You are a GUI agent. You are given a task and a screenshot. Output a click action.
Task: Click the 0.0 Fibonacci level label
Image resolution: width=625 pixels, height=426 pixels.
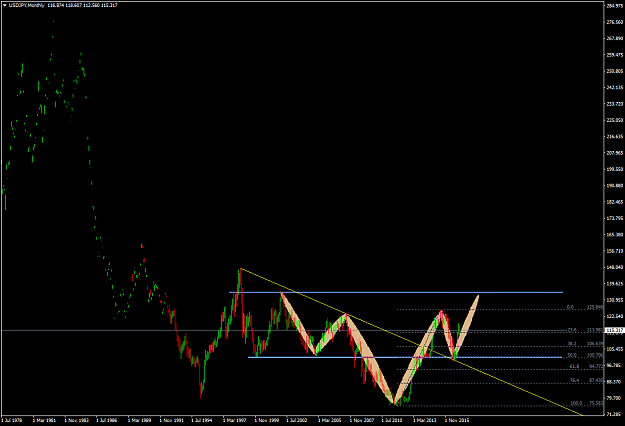[570, 308]
